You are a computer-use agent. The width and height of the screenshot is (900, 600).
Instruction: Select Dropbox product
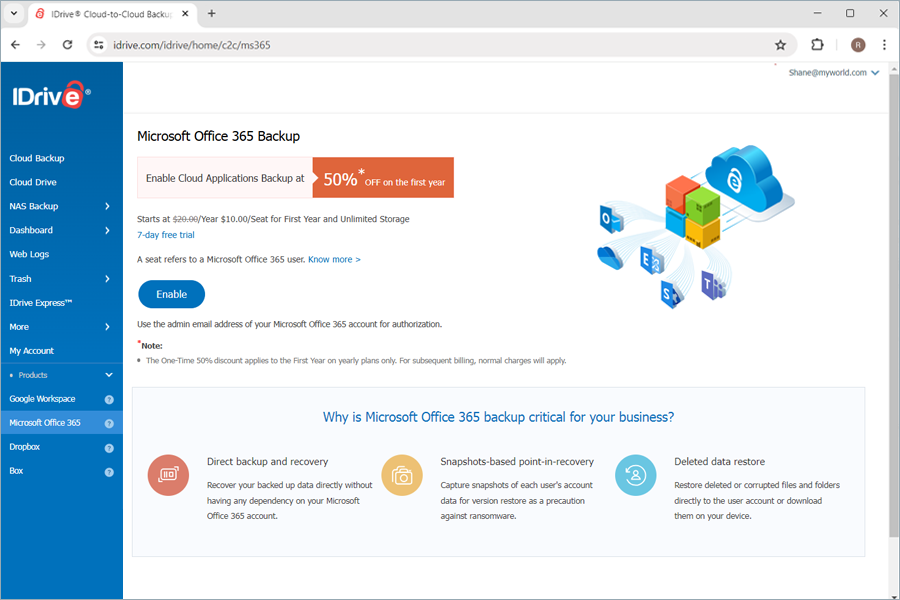point(25,447)
